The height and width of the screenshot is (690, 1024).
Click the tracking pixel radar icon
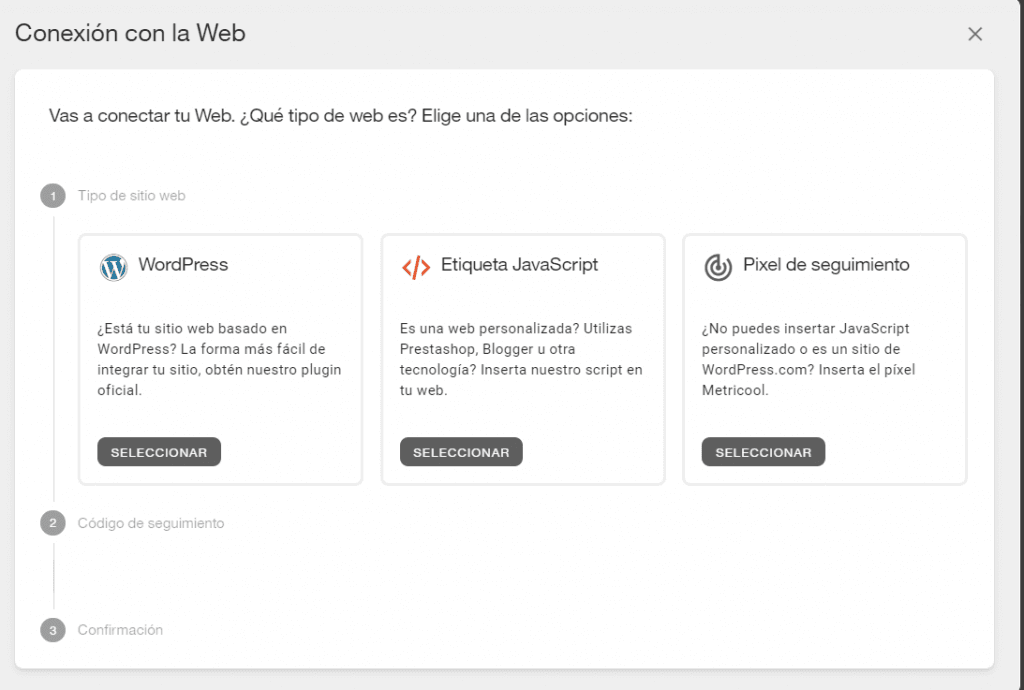click(x=718, y=267)
